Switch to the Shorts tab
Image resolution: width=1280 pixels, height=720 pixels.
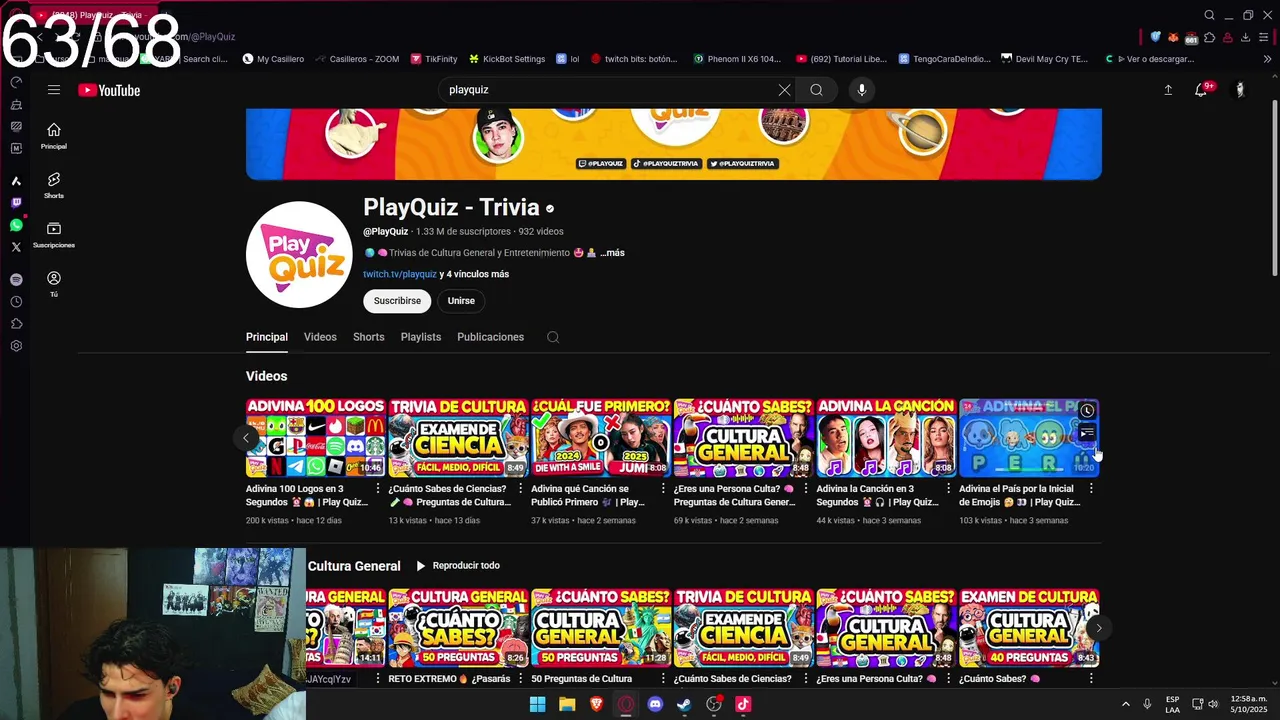click(368, 337)
